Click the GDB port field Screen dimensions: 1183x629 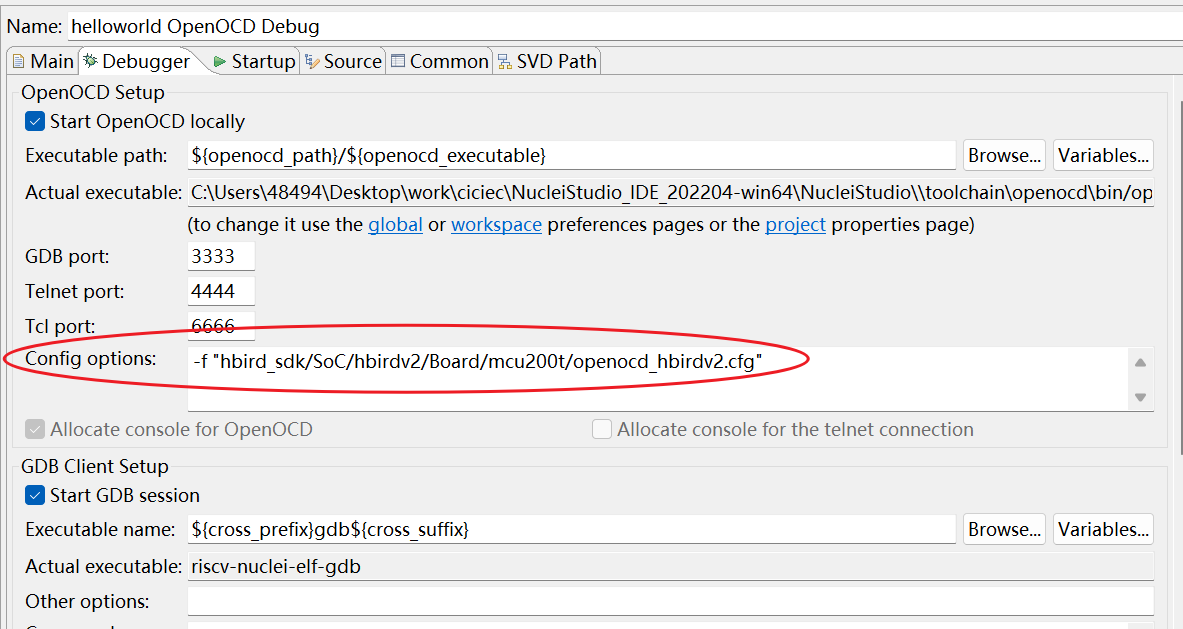tap(221, 257)
